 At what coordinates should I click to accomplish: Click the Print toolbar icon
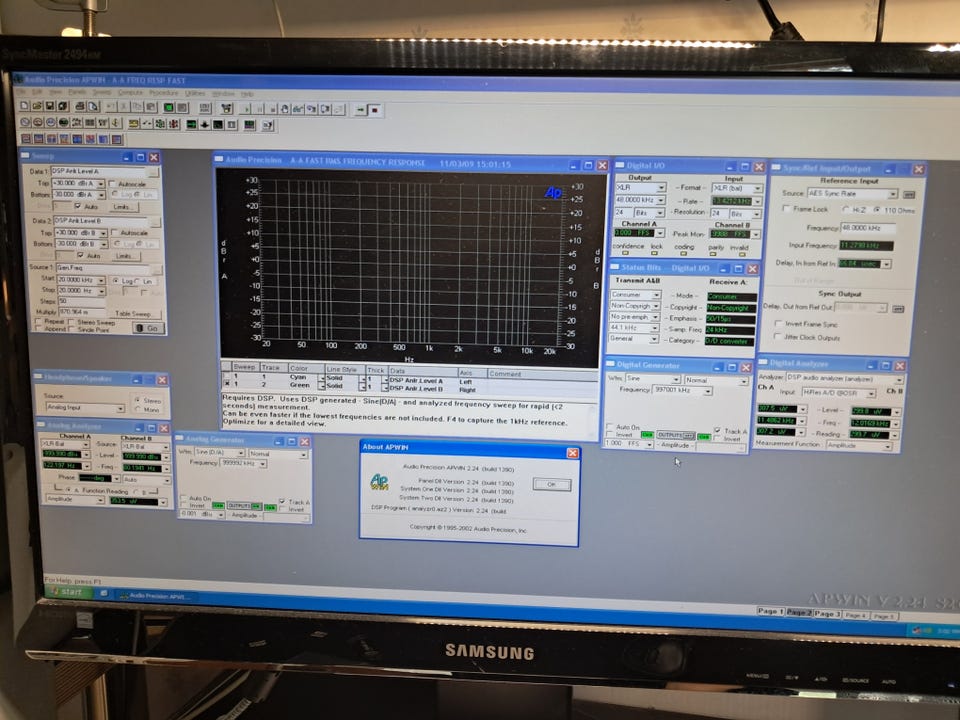coord(80,107)
